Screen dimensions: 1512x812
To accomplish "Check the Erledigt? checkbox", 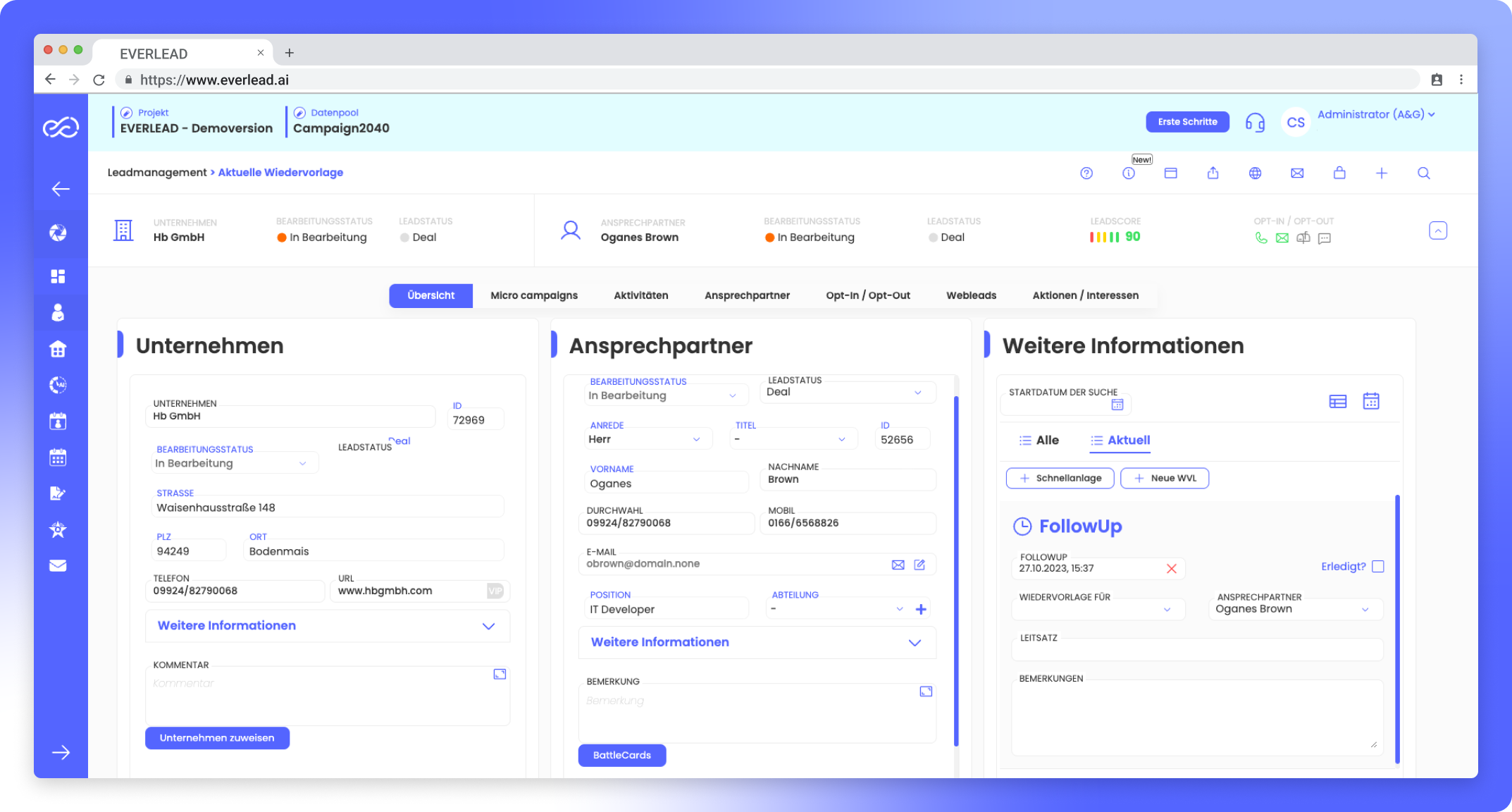I will click(x=1378, y=567).
